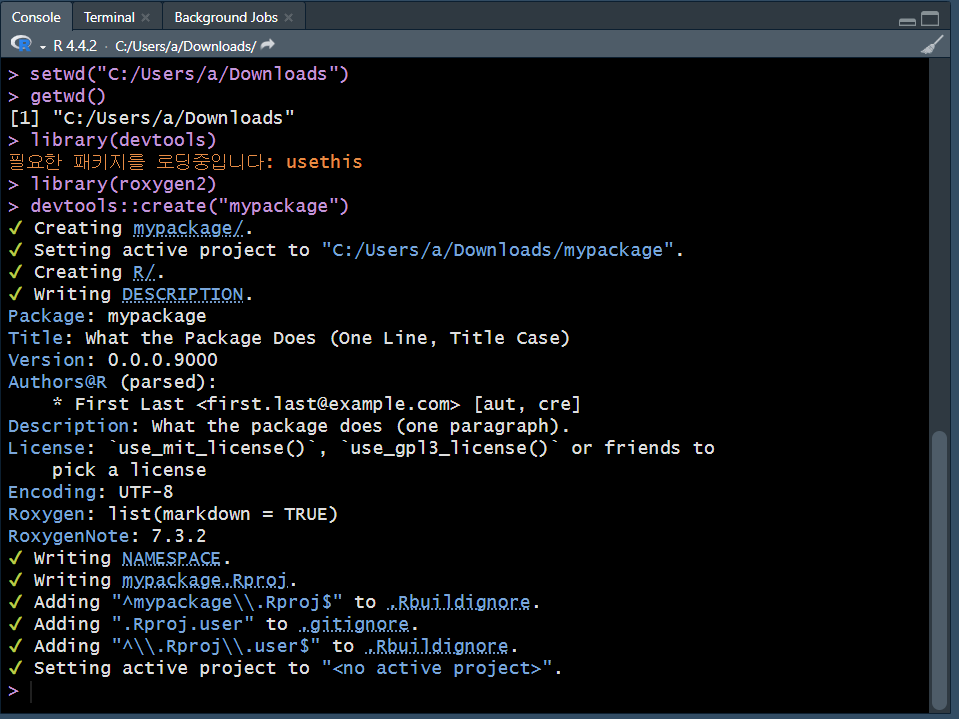Click the Package: mypackage line
Screen dimensions: 959x719
click(x=107, y=316)
